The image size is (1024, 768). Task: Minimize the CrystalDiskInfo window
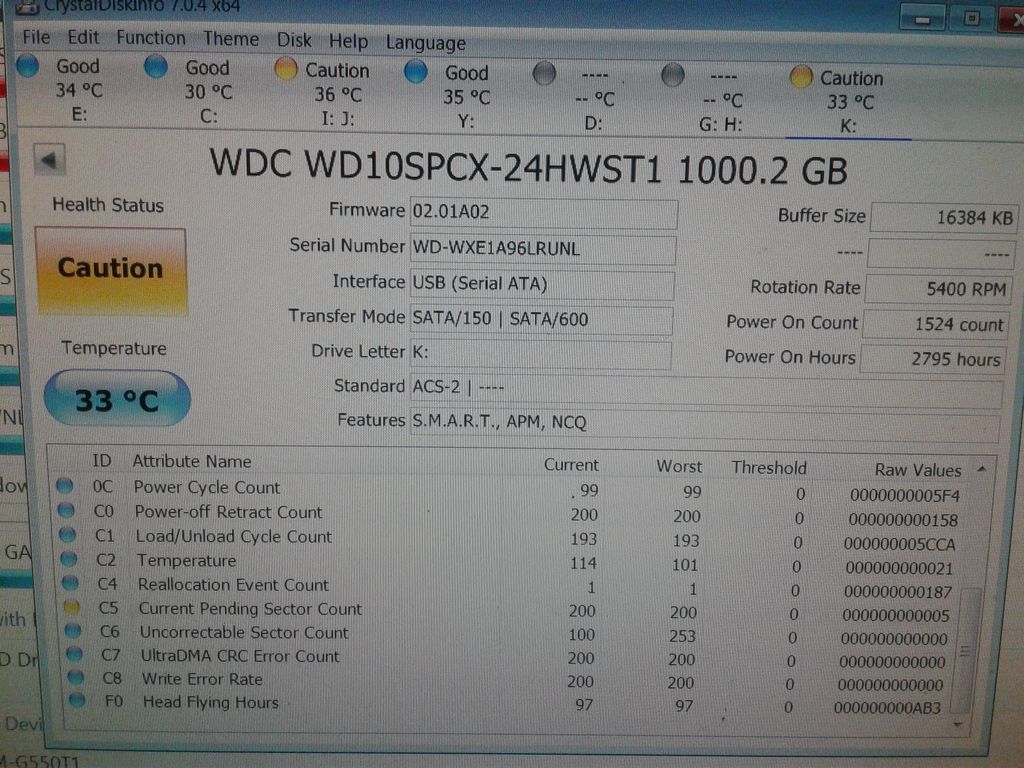[x=921, y=18]
